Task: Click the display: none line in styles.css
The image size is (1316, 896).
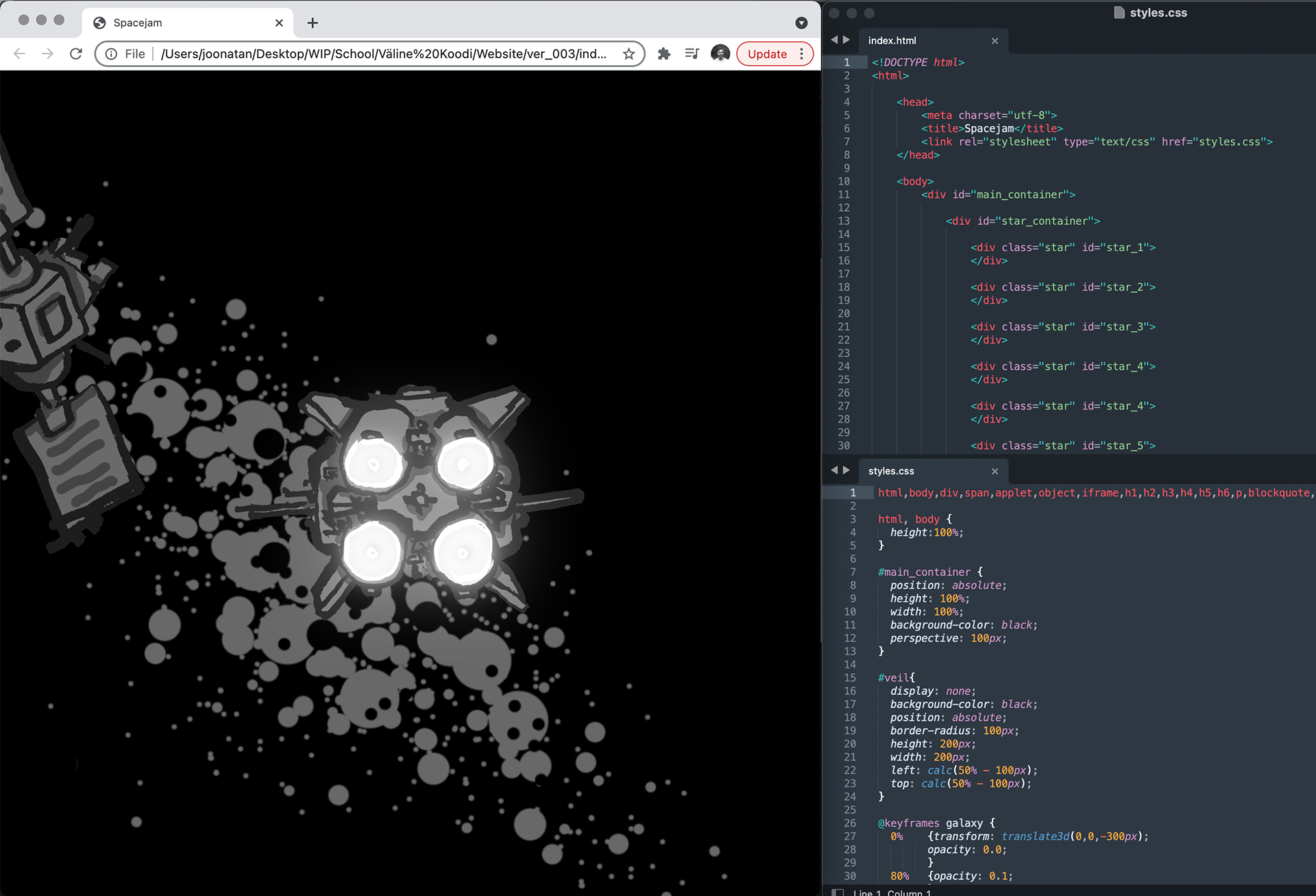Action: 933,691
